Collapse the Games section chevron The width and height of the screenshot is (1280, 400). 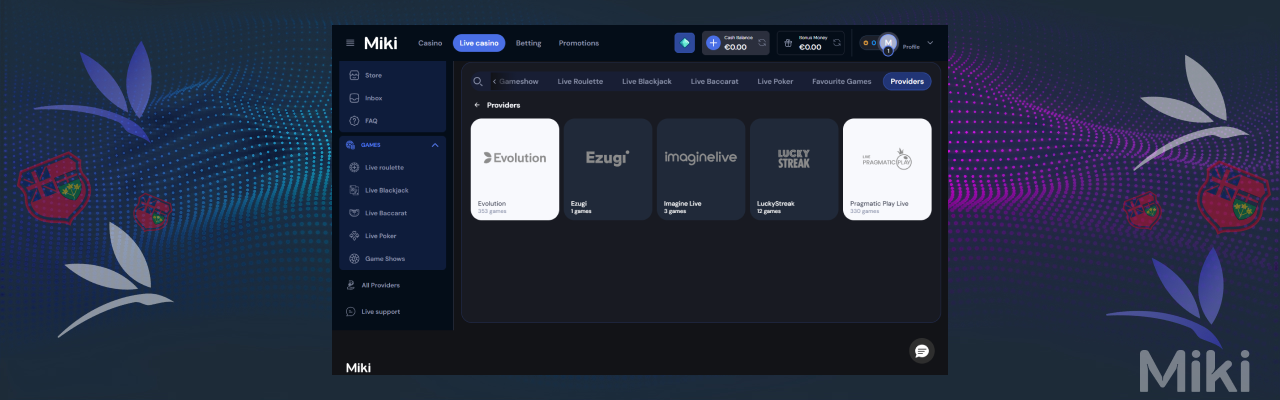[435, 145]
